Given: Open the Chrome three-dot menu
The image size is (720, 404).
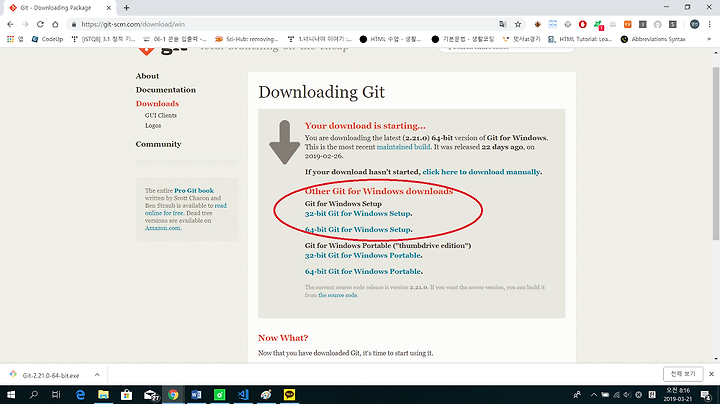Looking at the screenshot, I should pos(709,24).
